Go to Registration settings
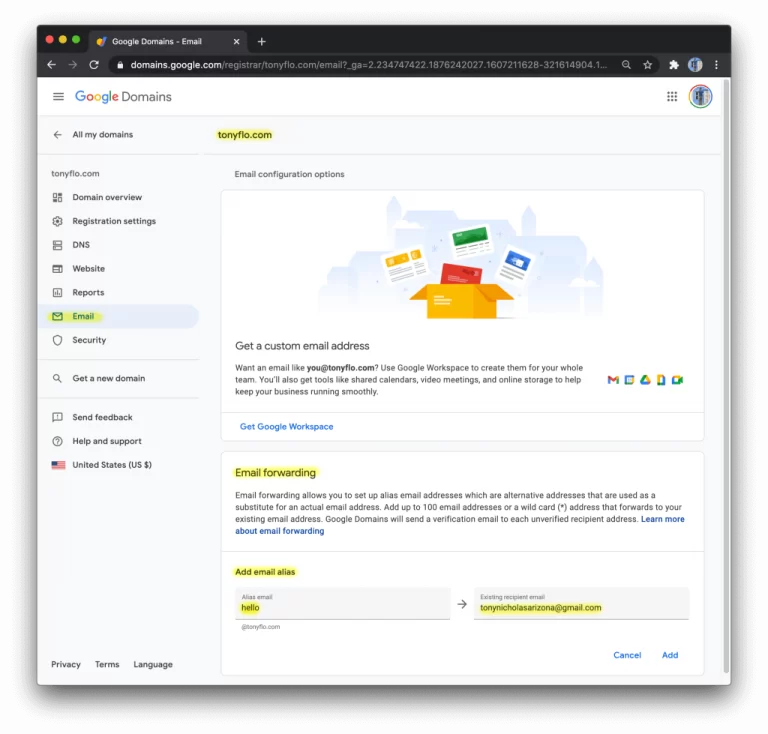768x734 pixels. [x=113, y=221]
